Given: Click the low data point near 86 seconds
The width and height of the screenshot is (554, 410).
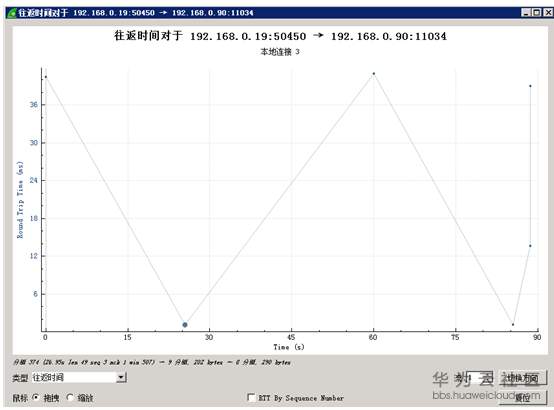Looking at the screenshot, I should click(513, 324).
